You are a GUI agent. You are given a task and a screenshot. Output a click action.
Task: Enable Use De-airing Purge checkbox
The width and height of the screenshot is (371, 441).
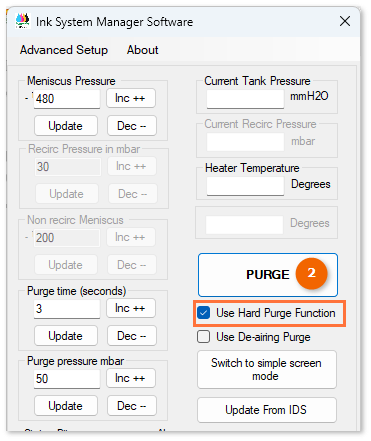click(203, 337)
